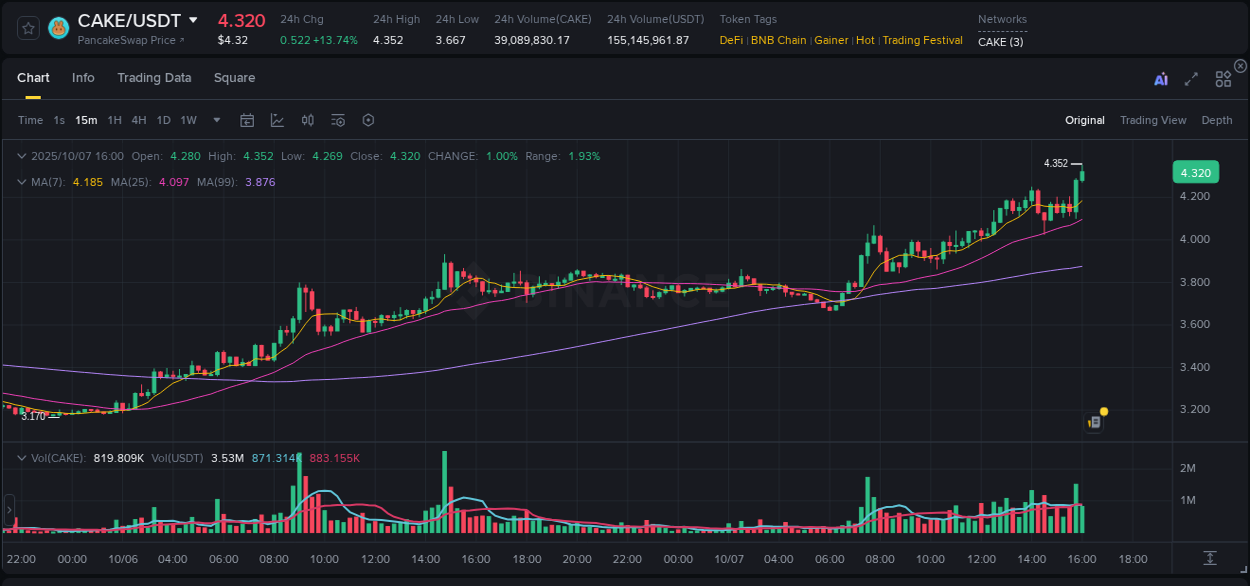Image resolution: width=1250 pixels, height=586 pixels.
Task: Select the chart style icon
Action: [277, 120]
